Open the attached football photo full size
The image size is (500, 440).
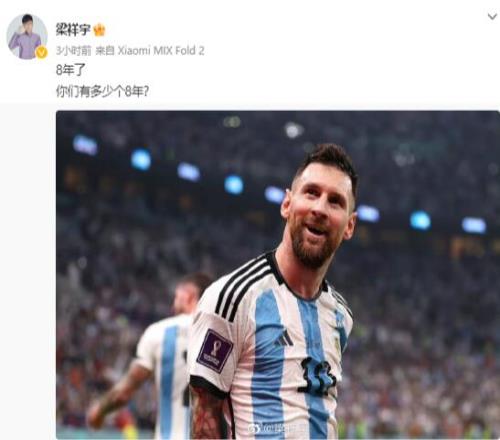278,275
